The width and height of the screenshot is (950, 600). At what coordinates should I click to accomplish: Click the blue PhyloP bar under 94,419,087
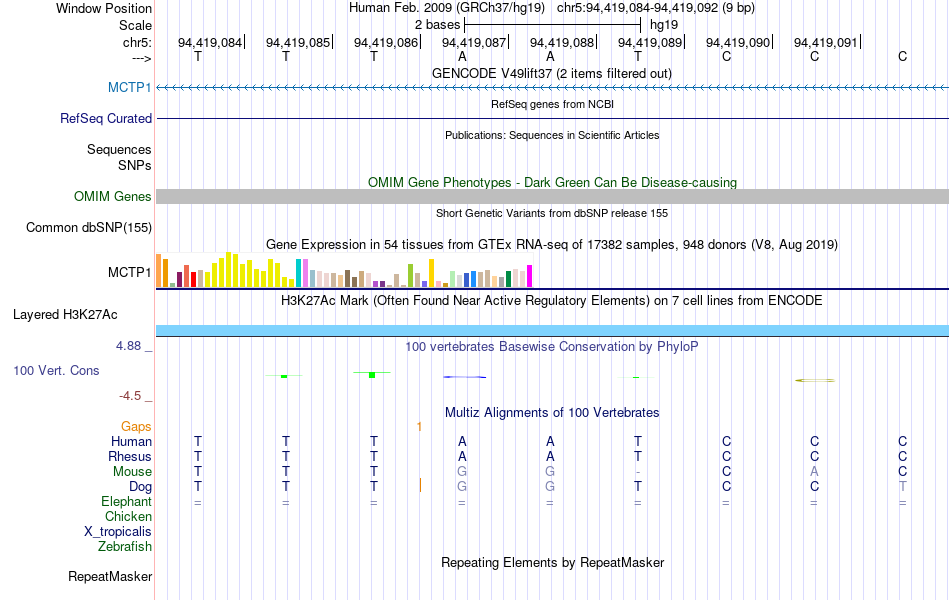(x=465, y=377)
